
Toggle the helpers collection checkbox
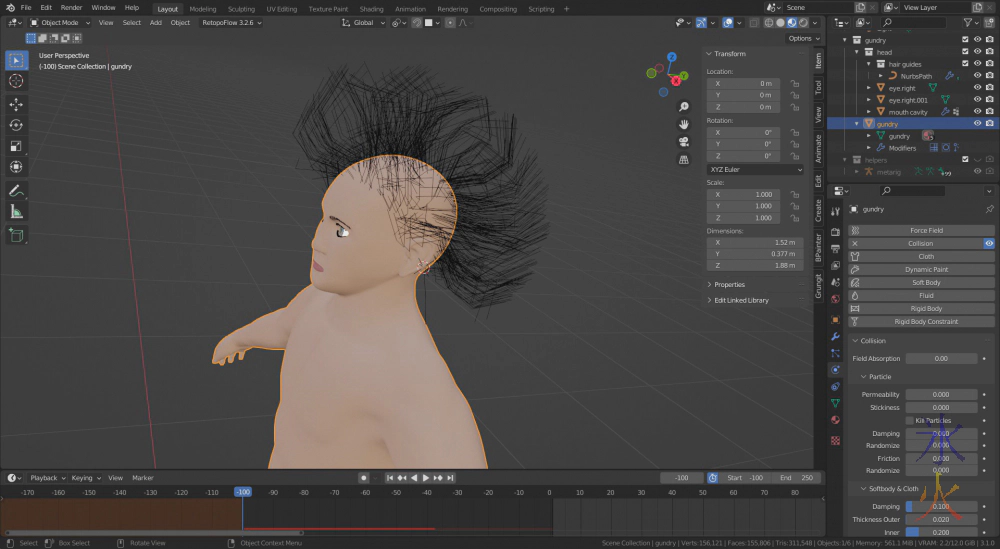pos(965,159)
